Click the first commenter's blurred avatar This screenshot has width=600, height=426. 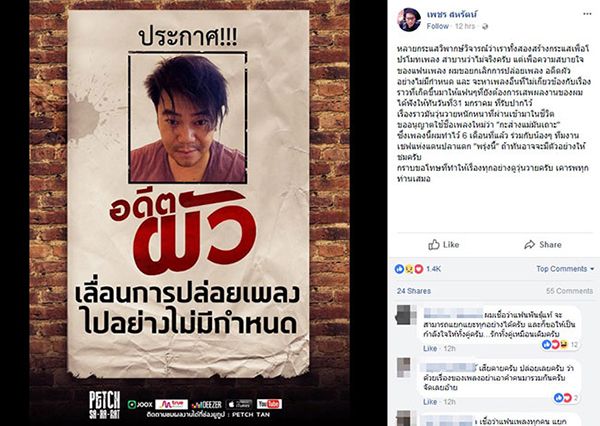[406, 315]
